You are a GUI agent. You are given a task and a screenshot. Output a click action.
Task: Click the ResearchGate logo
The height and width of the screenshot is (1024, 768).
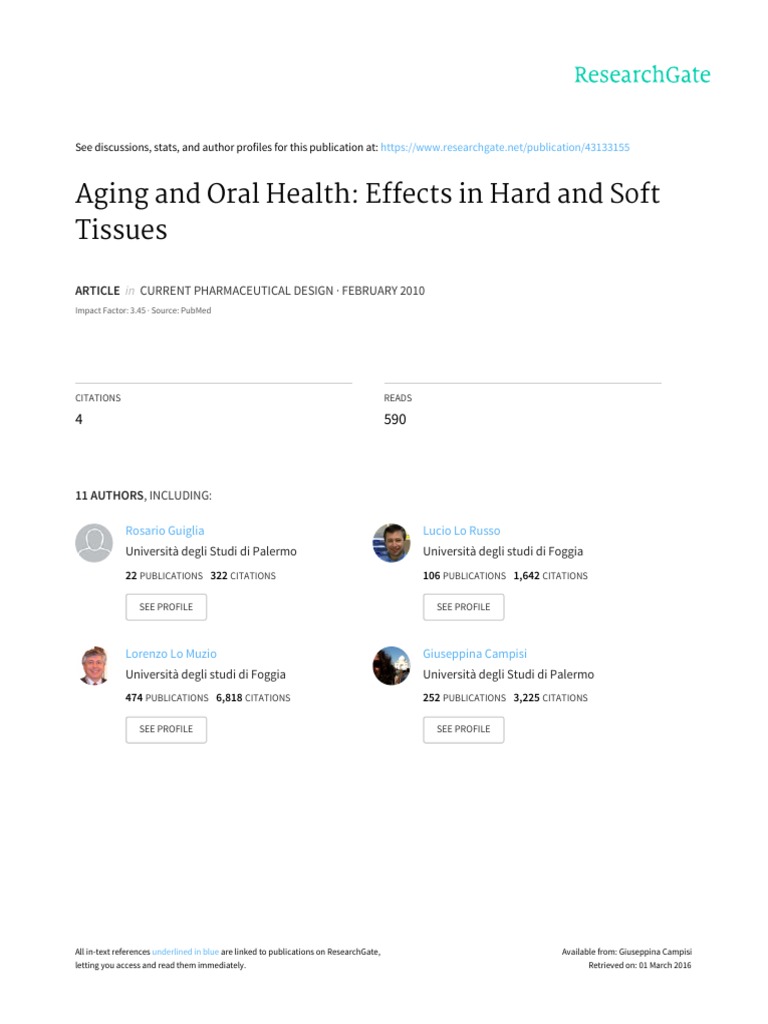641,75
